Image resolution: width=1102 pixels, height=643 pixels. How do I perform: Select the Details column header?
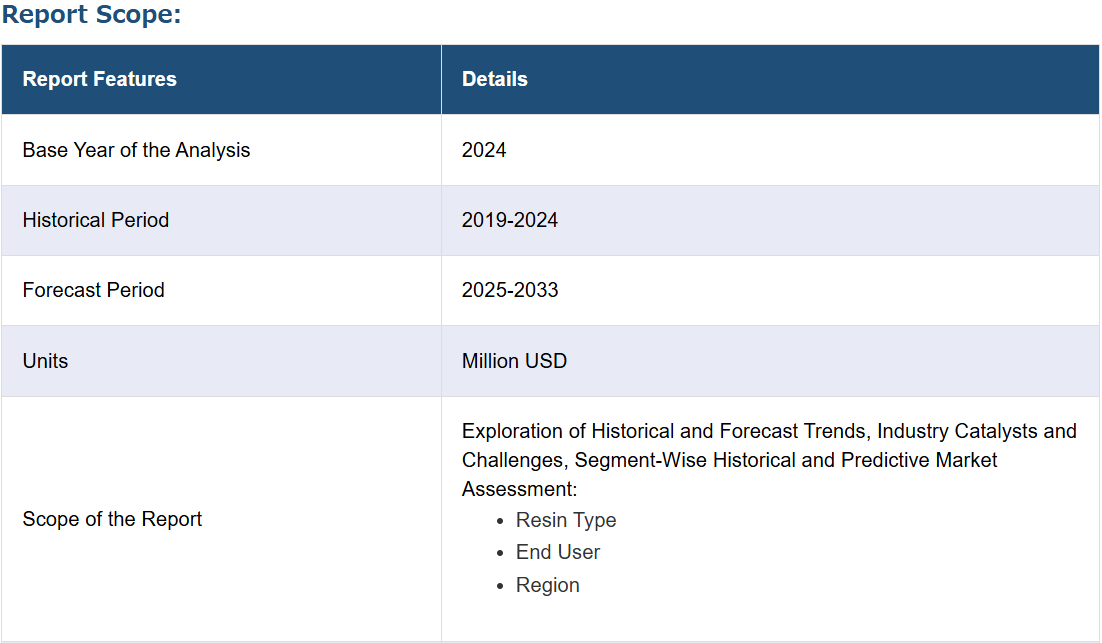494,79
